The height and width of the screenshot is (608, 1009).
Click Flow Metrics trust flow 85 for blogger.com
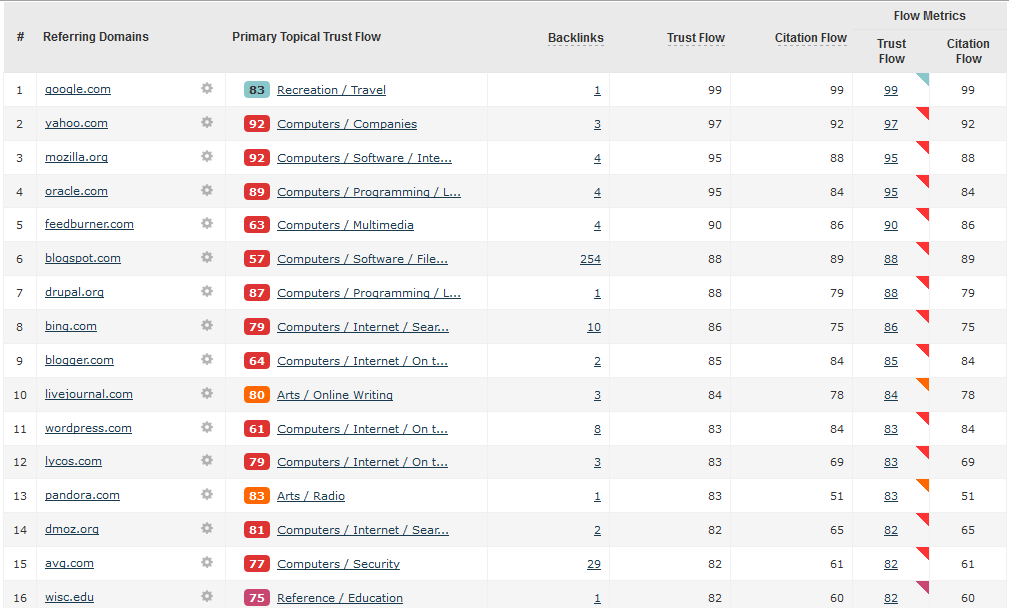pos(891,362)
